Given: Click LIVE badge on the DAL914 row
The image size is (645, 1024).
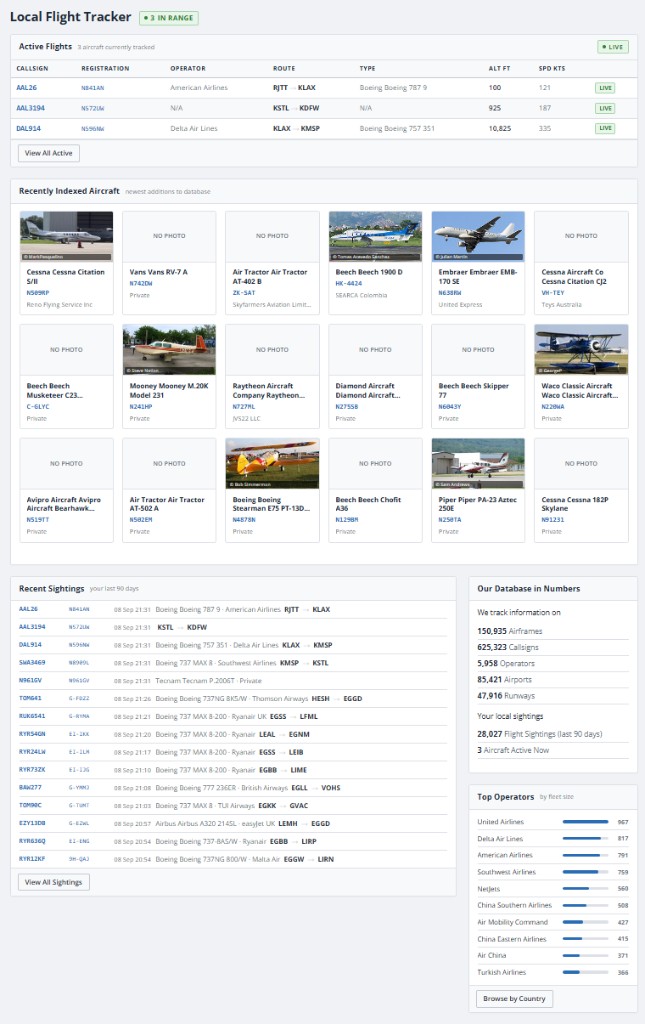Looking at the screenshot, I should coord(605,129).
